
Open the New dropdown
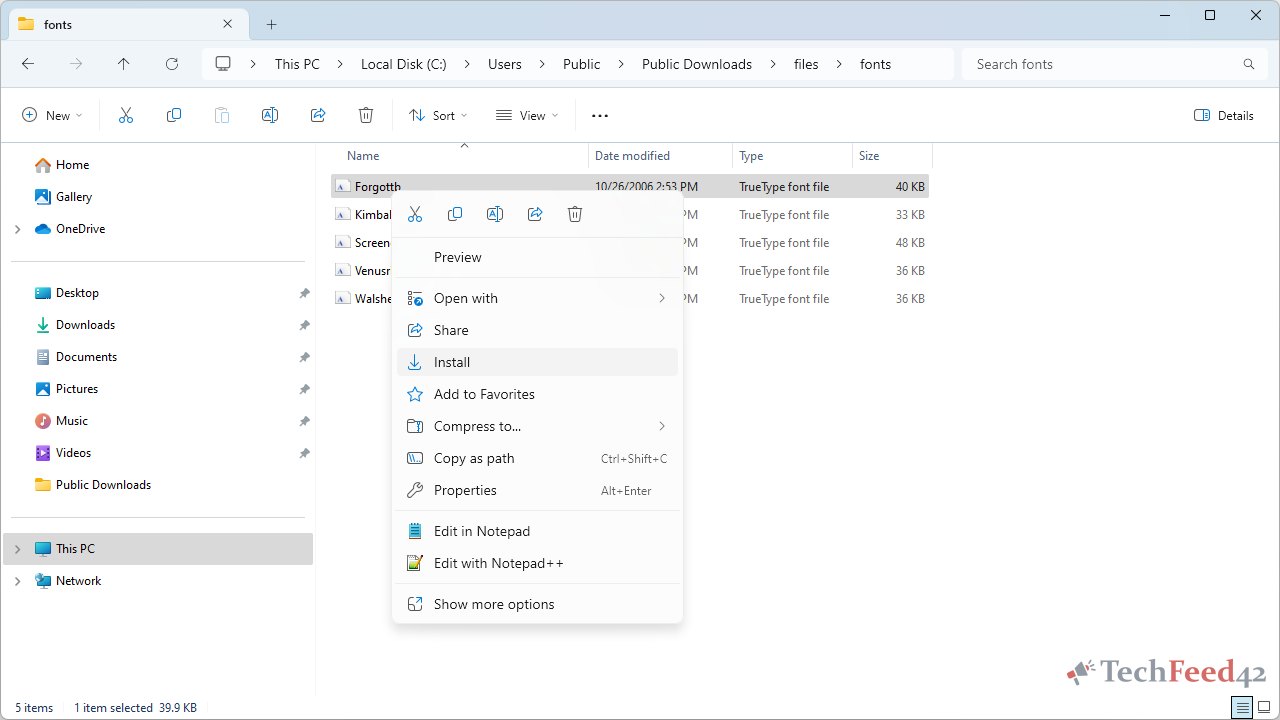(x=52, y=115)
